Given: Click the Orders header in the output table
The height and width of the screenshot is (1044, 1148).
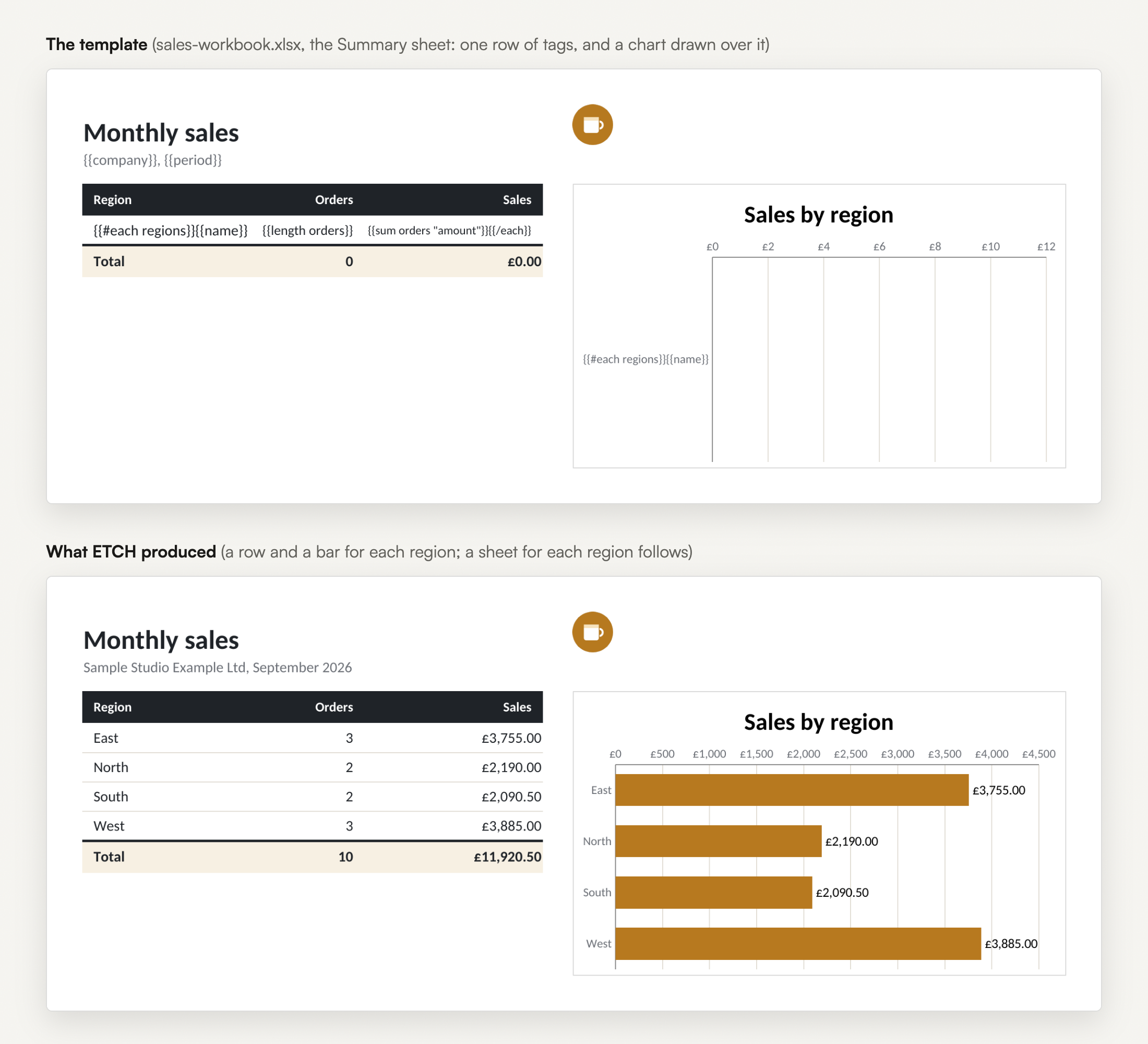Looking at the screenshot, I should [x=333, y=707].
